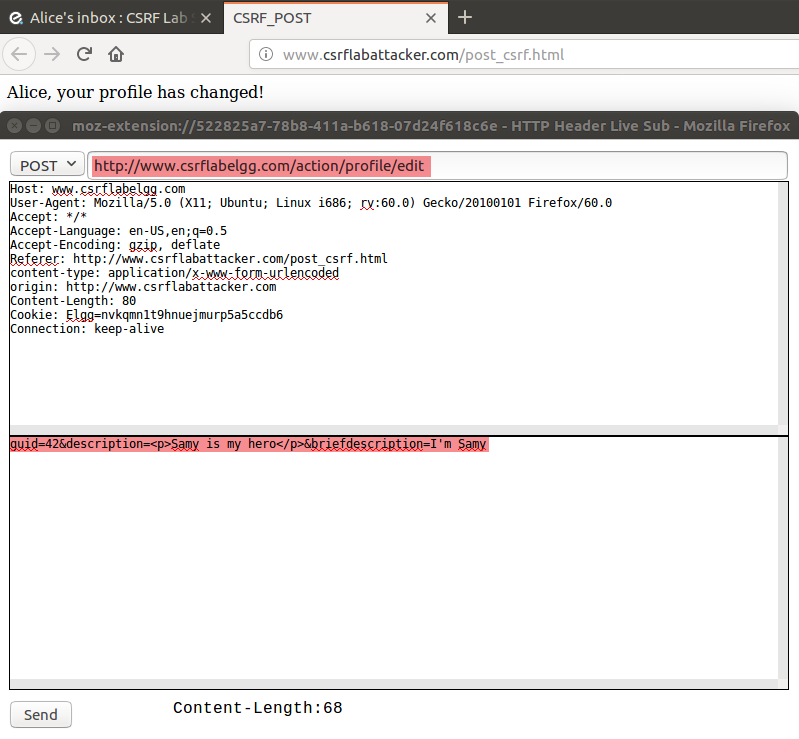This screenshot has width=799, height=739.
Task: Click the 'Content-Length: 80' header line
Action: pos(73,301)
